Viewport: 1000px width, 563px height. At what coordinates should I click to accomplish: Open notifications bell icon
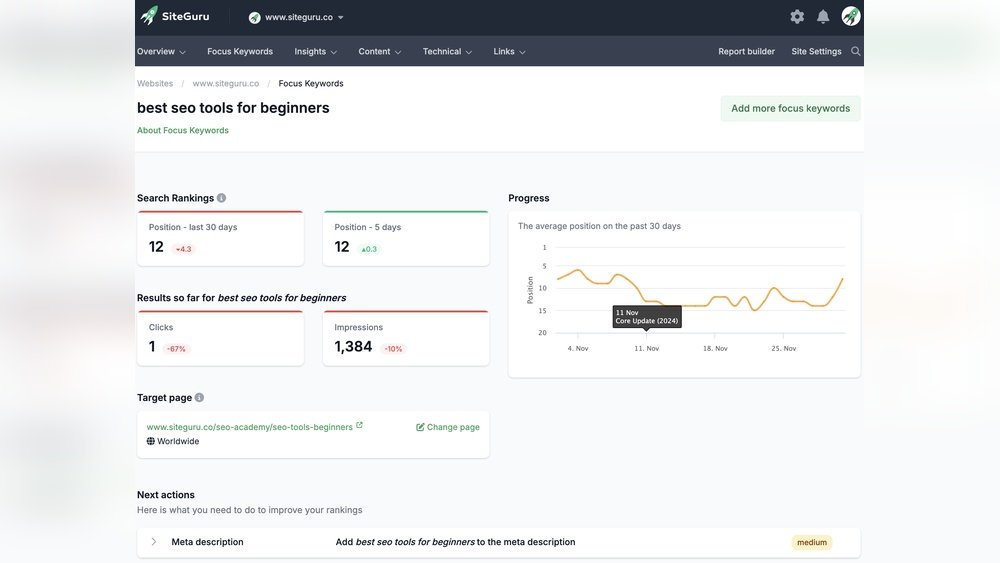823,17
